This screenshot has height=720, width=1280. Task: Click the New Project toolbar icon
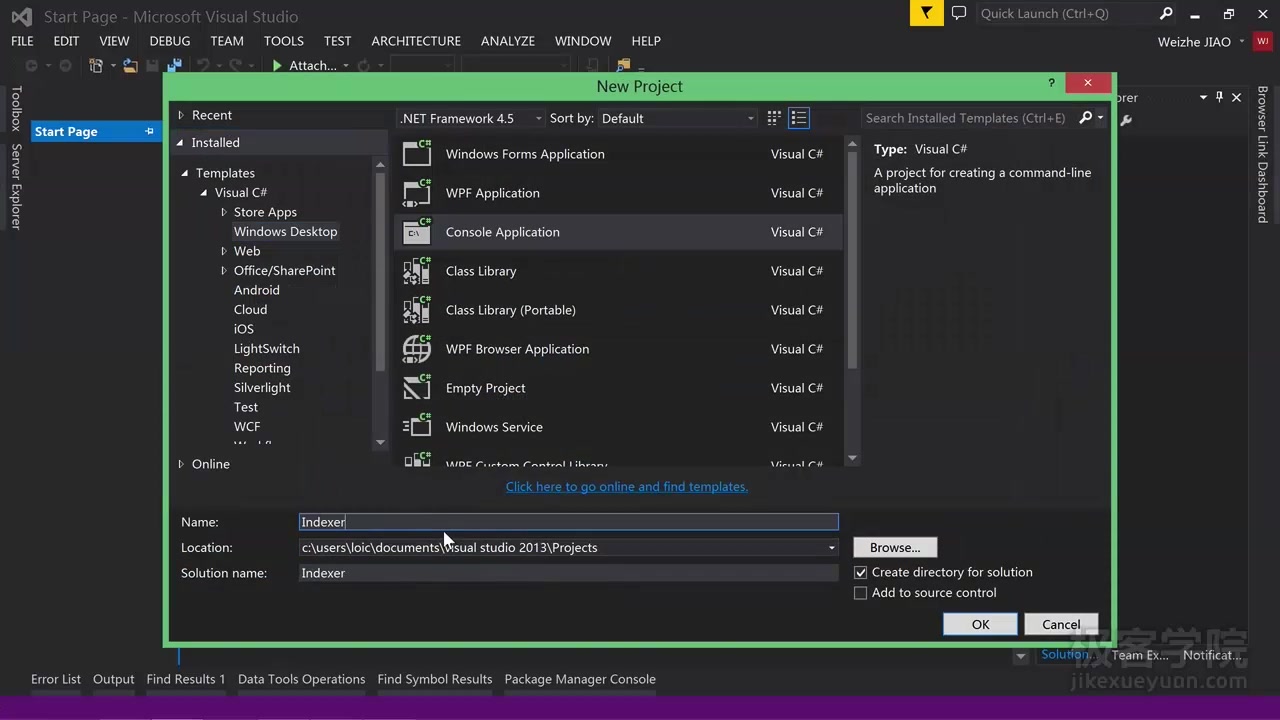96,65
